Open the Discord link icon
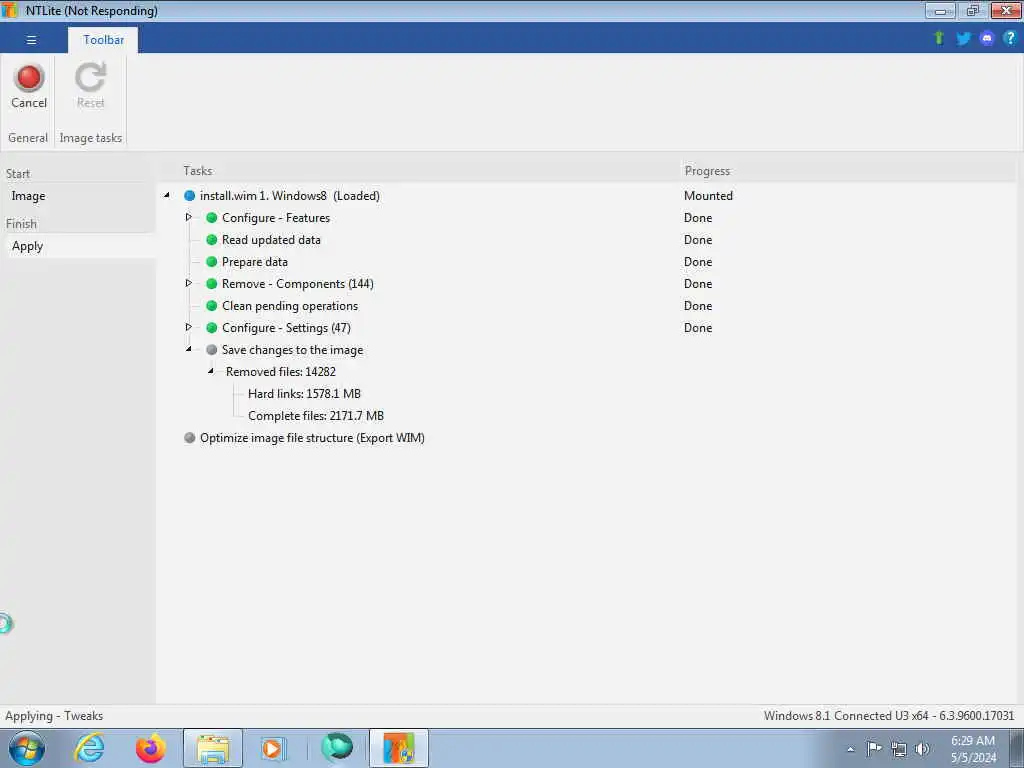 987,39
